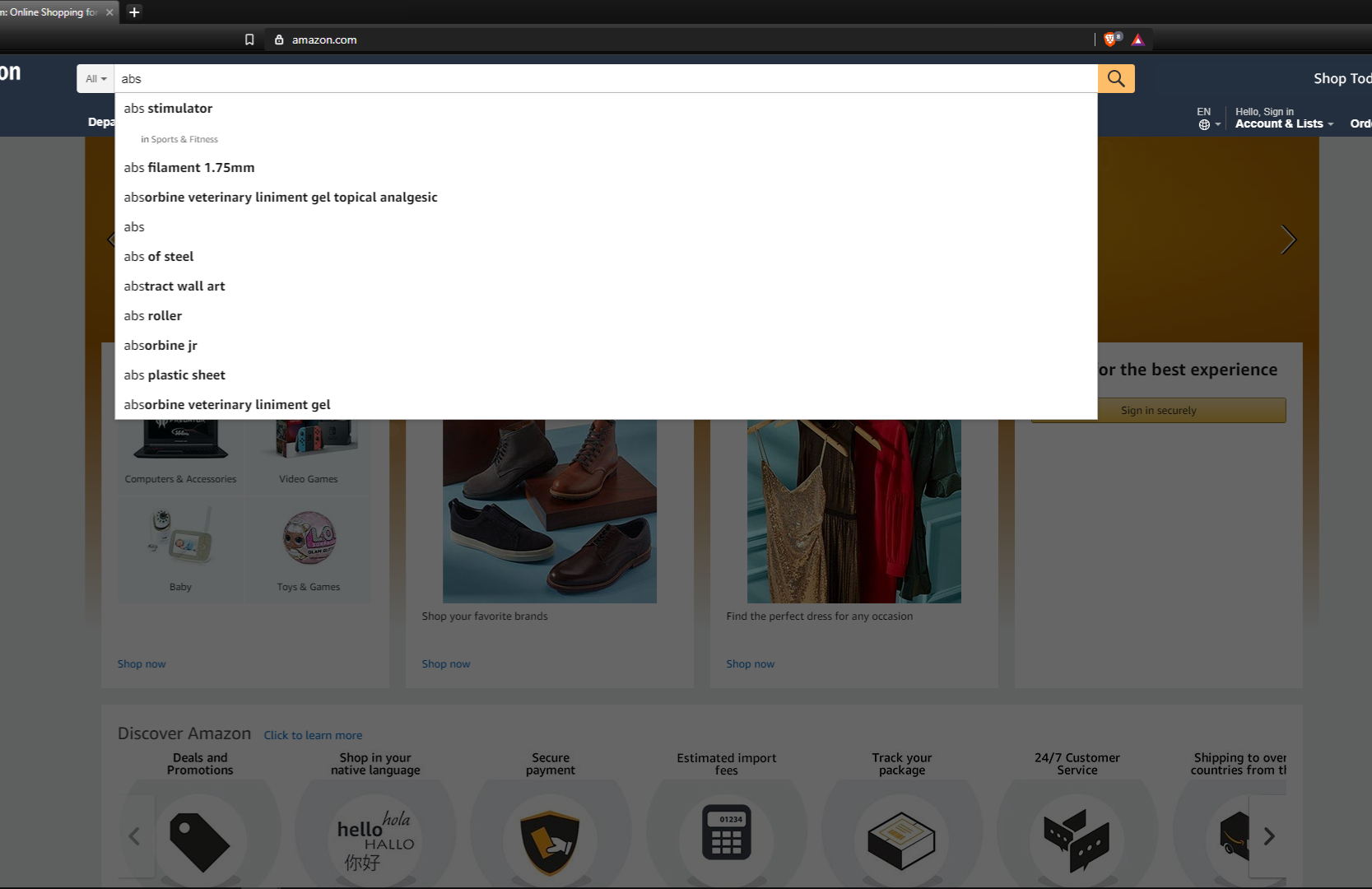Screen dimensions: 1372x889
Task: Select suggestion abs stimulator
Action: pos(606,108)
